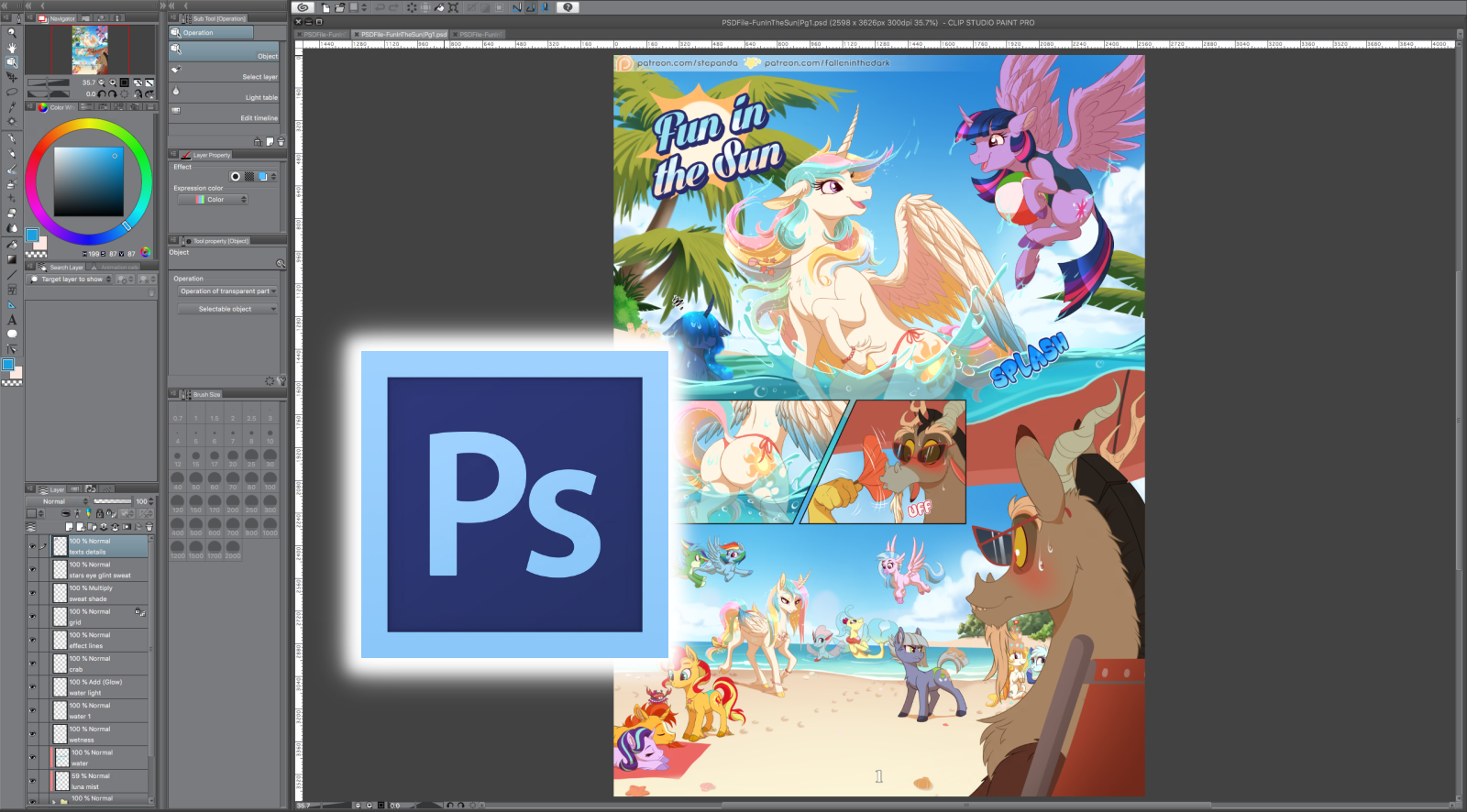
Task: Zoom in in Navigator panel
Action: (x=113, y=82)
